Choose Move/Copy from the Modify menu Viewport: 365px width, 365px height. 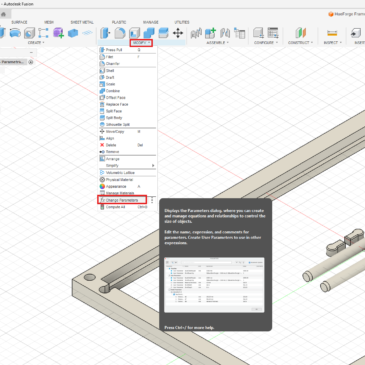click(127, 132)
